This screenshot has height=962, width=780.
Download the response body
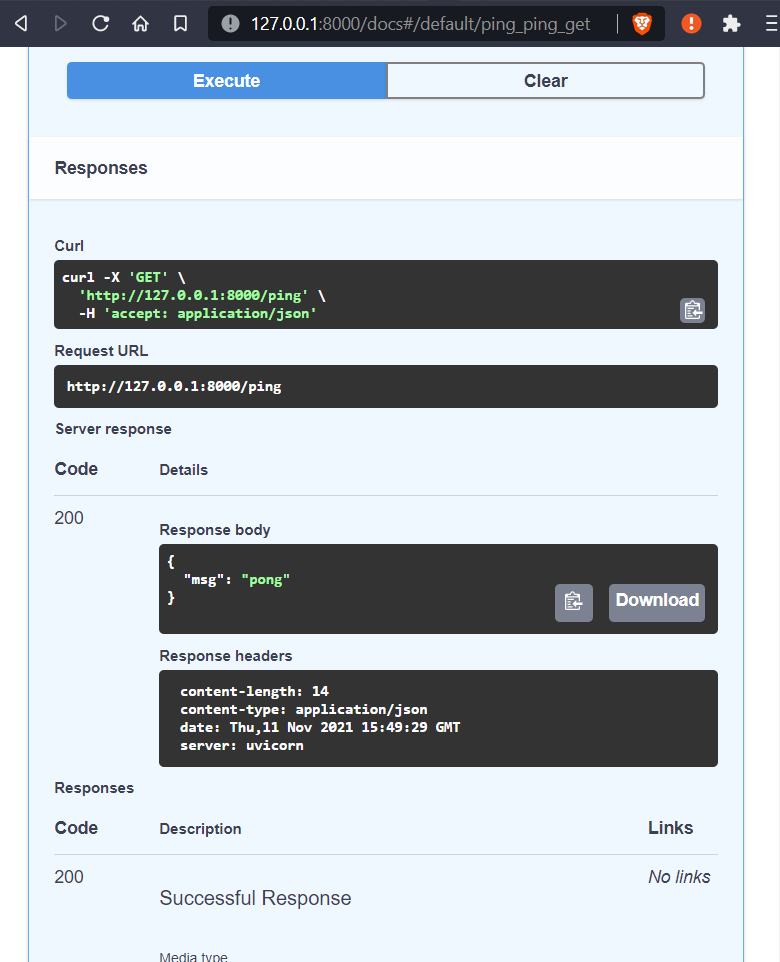point(657,602)
